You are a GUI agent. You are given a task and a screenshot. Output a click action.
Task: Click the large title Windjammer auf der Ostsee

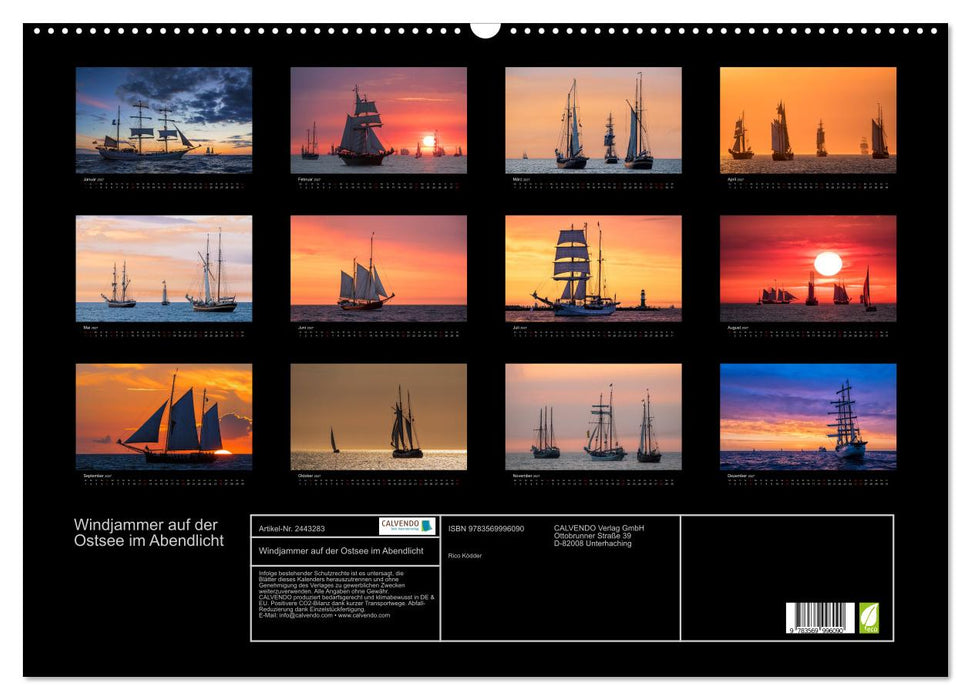coord(149,533)
